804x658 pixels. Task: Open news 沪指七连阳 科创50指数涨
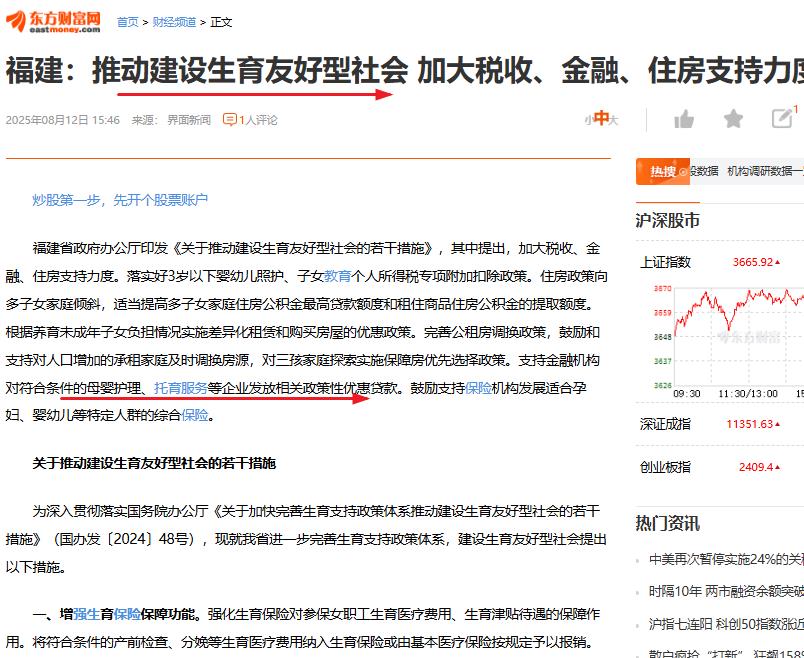coord(726,624)
